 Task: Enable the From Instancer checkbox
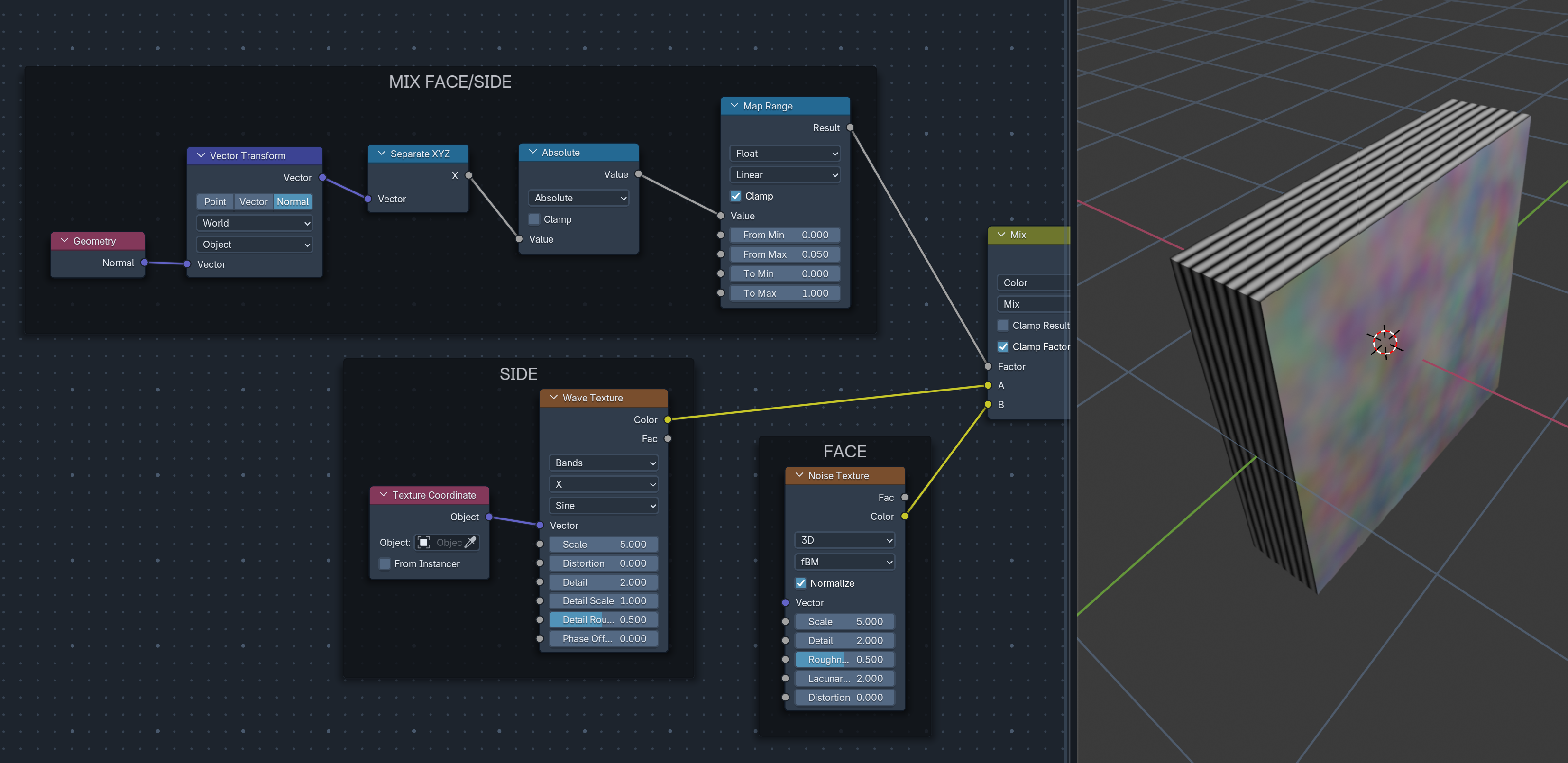coord(385,564)
